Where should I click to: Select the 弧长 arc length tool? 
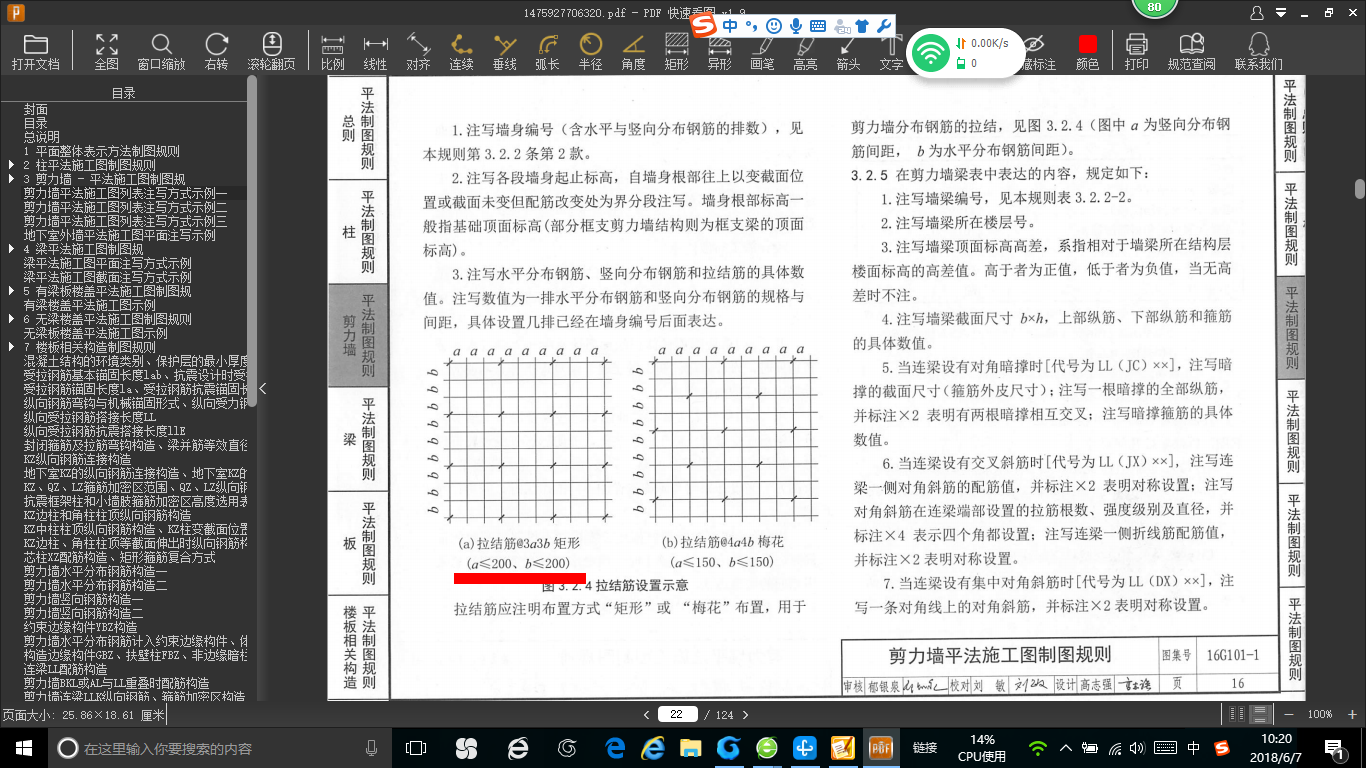[x=547, y=51]
